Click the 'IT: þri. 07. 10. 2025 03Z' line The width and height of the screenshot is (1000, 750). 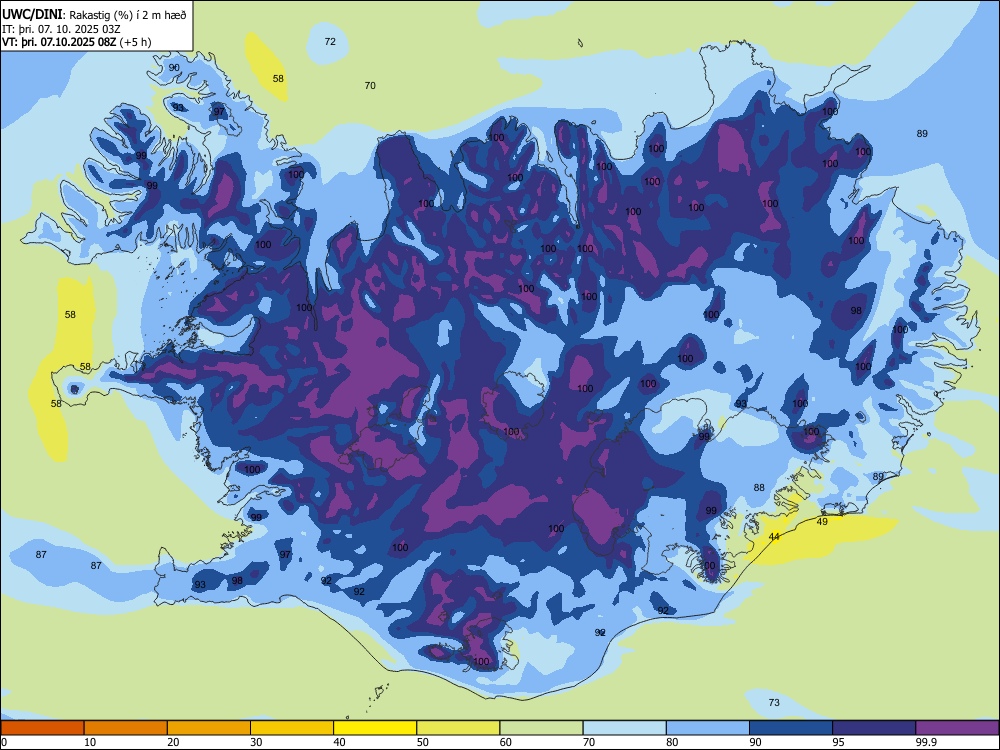61,29
